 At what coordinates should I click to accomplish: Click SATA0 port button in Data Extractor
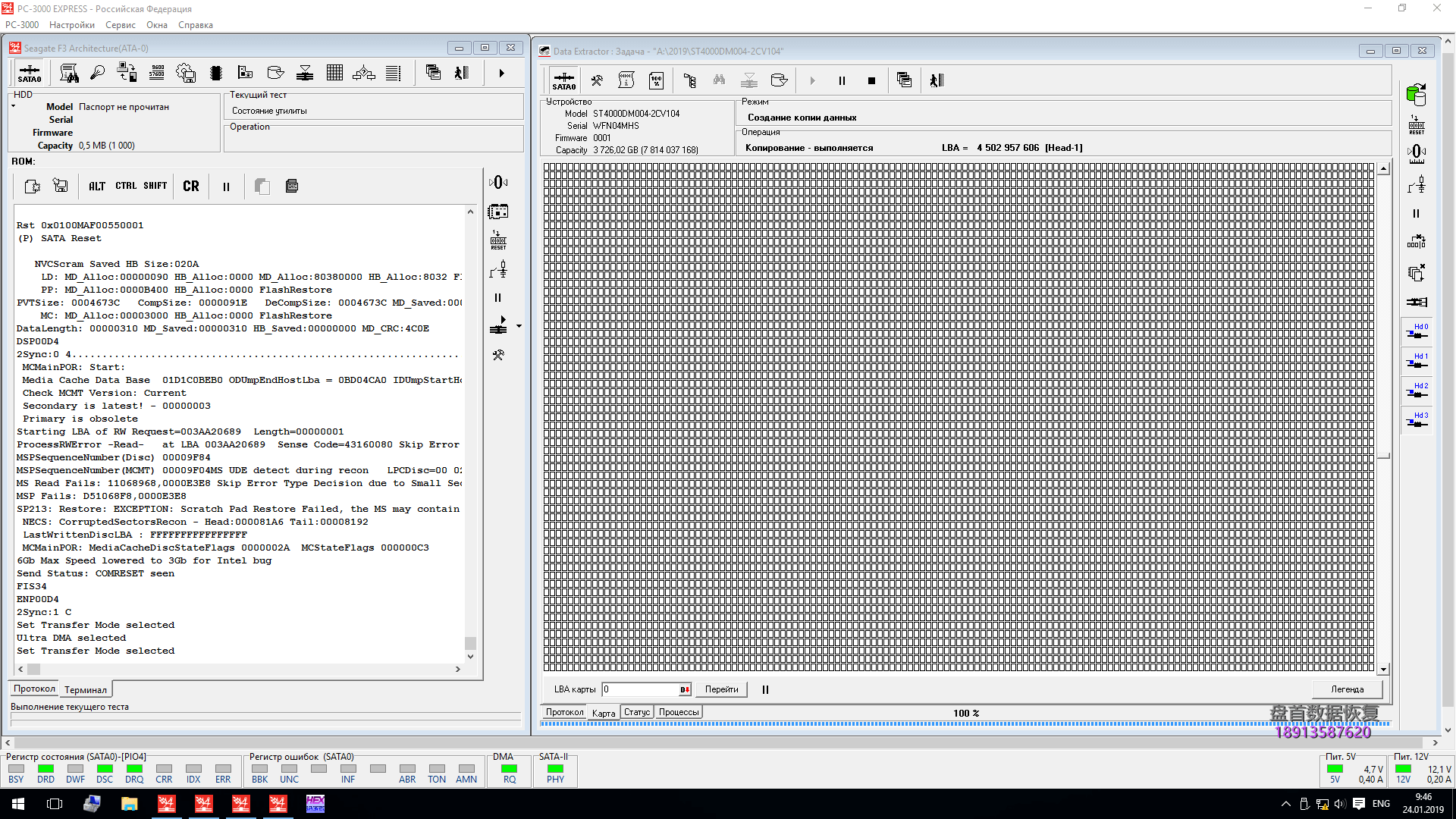563,80
